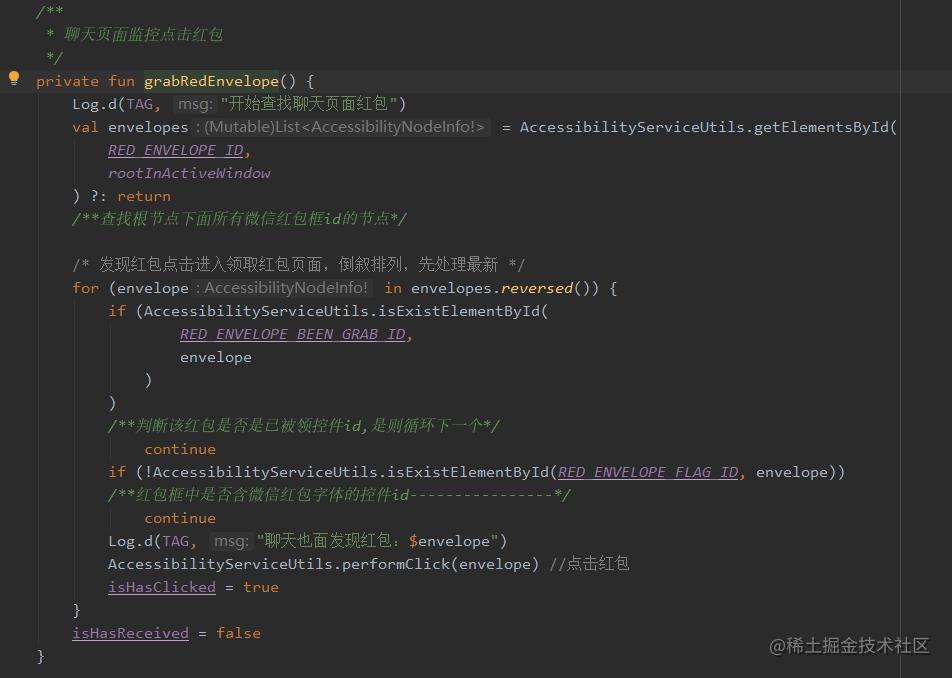
Task: Click the comment 聊天页面监控点击红包
Action: point(143,35)
